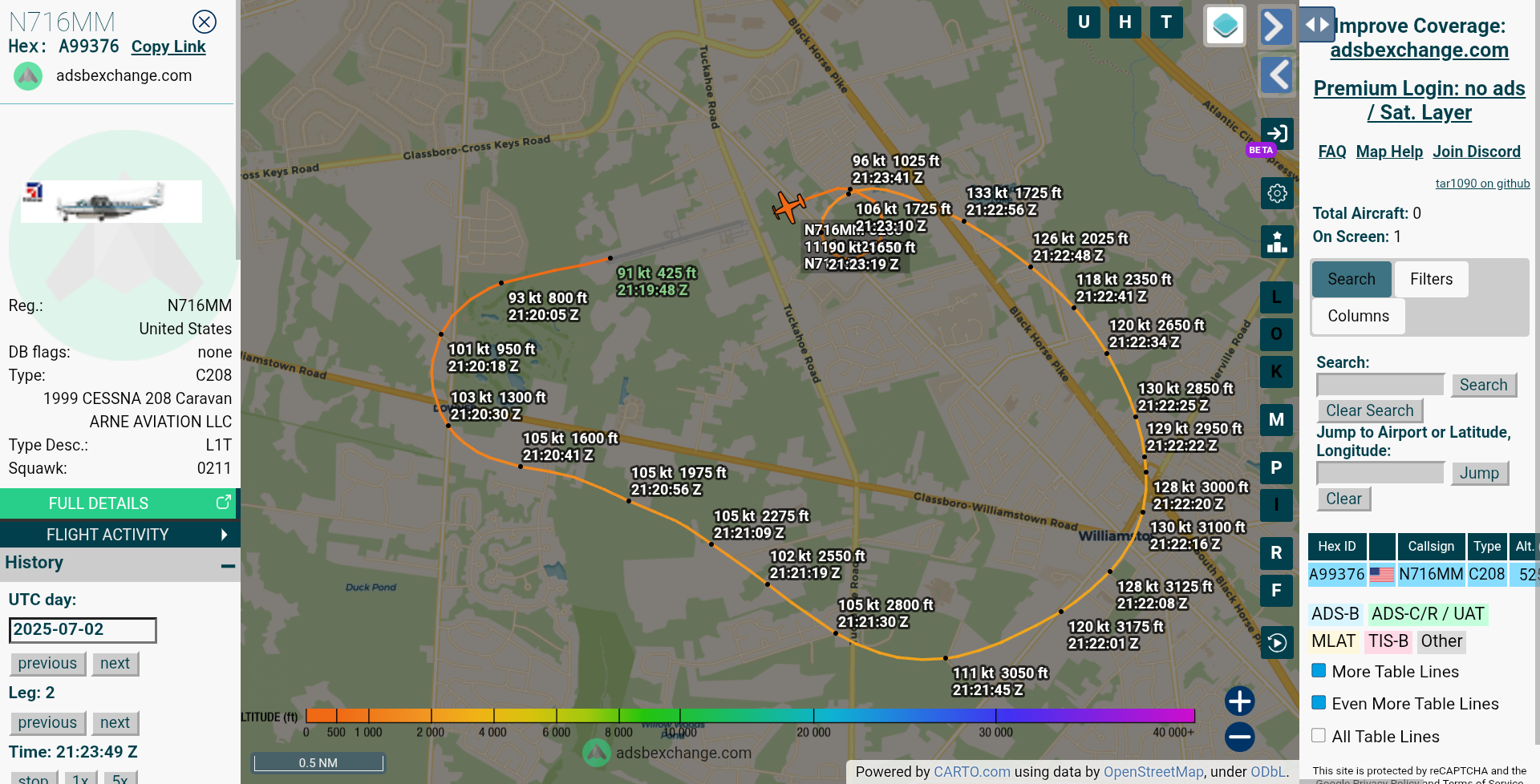Copy Link for this aircraft
This screenshot has width=1540, height=784.
(168, 47)
